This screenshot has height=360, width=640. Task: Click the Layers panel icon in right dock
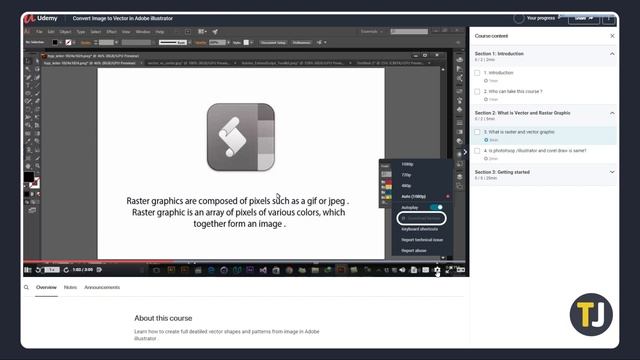tap(460, 176)
